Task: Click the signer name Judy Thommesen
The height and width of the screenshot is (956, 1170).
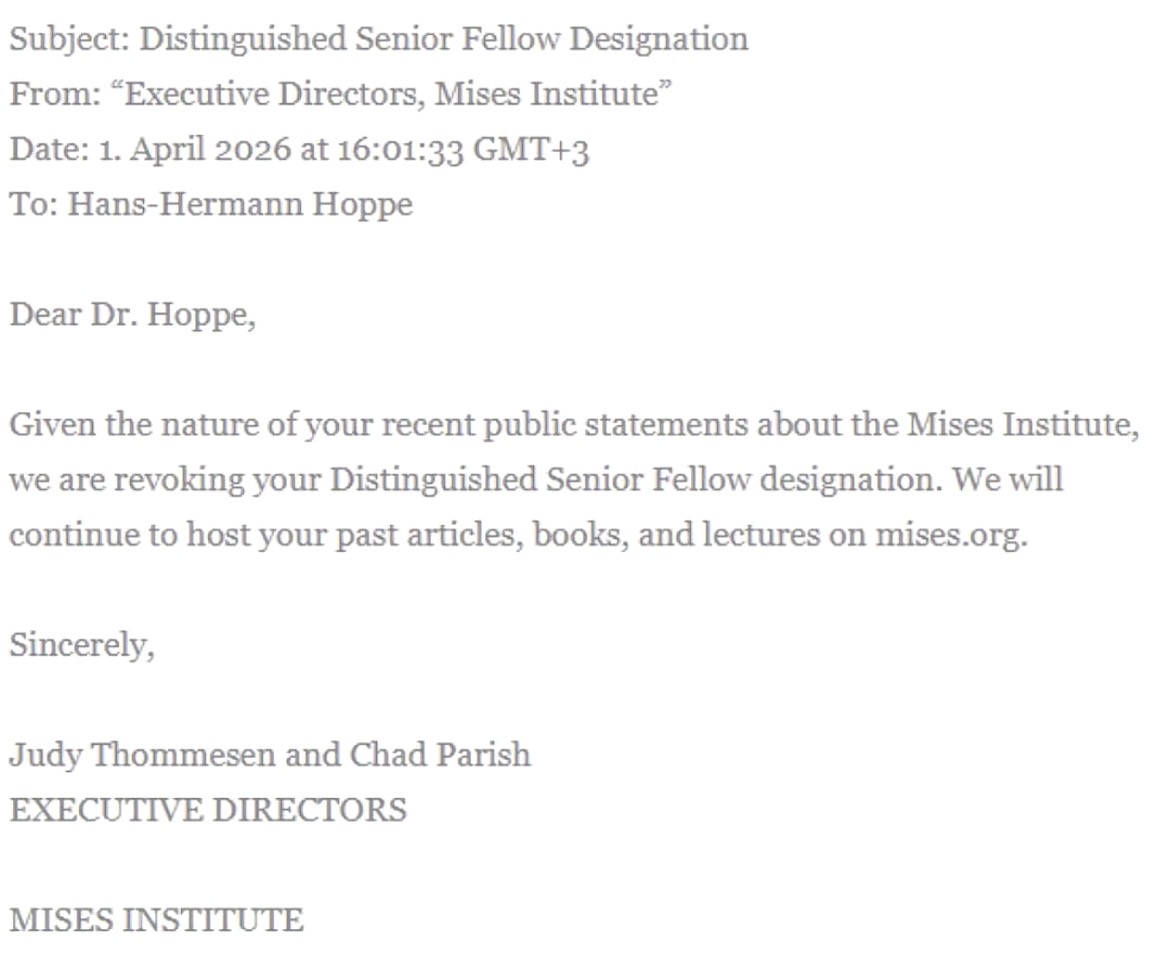Action: (x=142, y=754)
